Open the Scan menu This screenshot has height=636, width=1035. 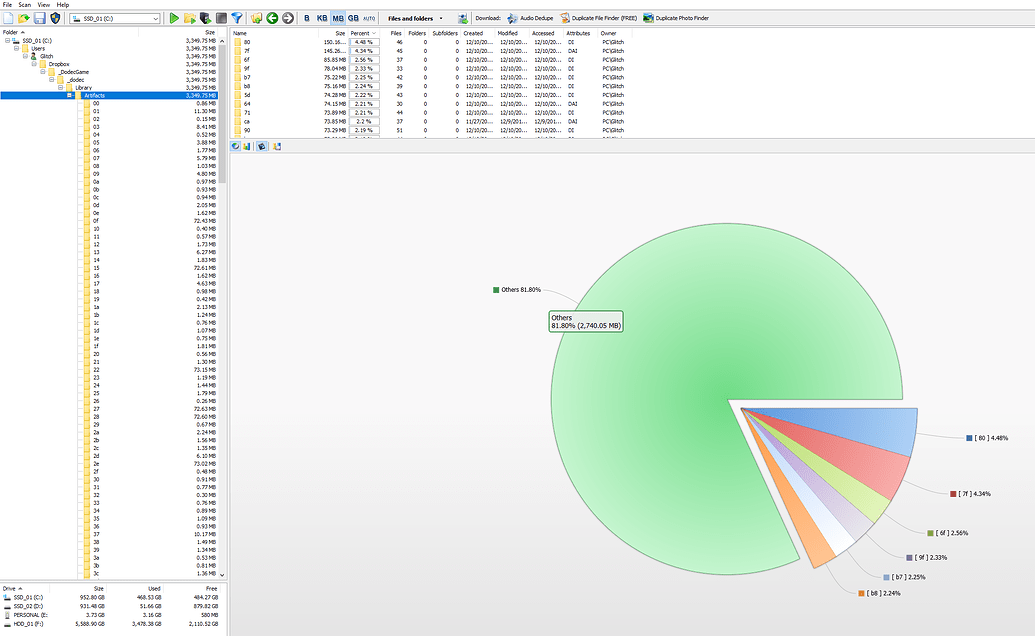[25, 5]
